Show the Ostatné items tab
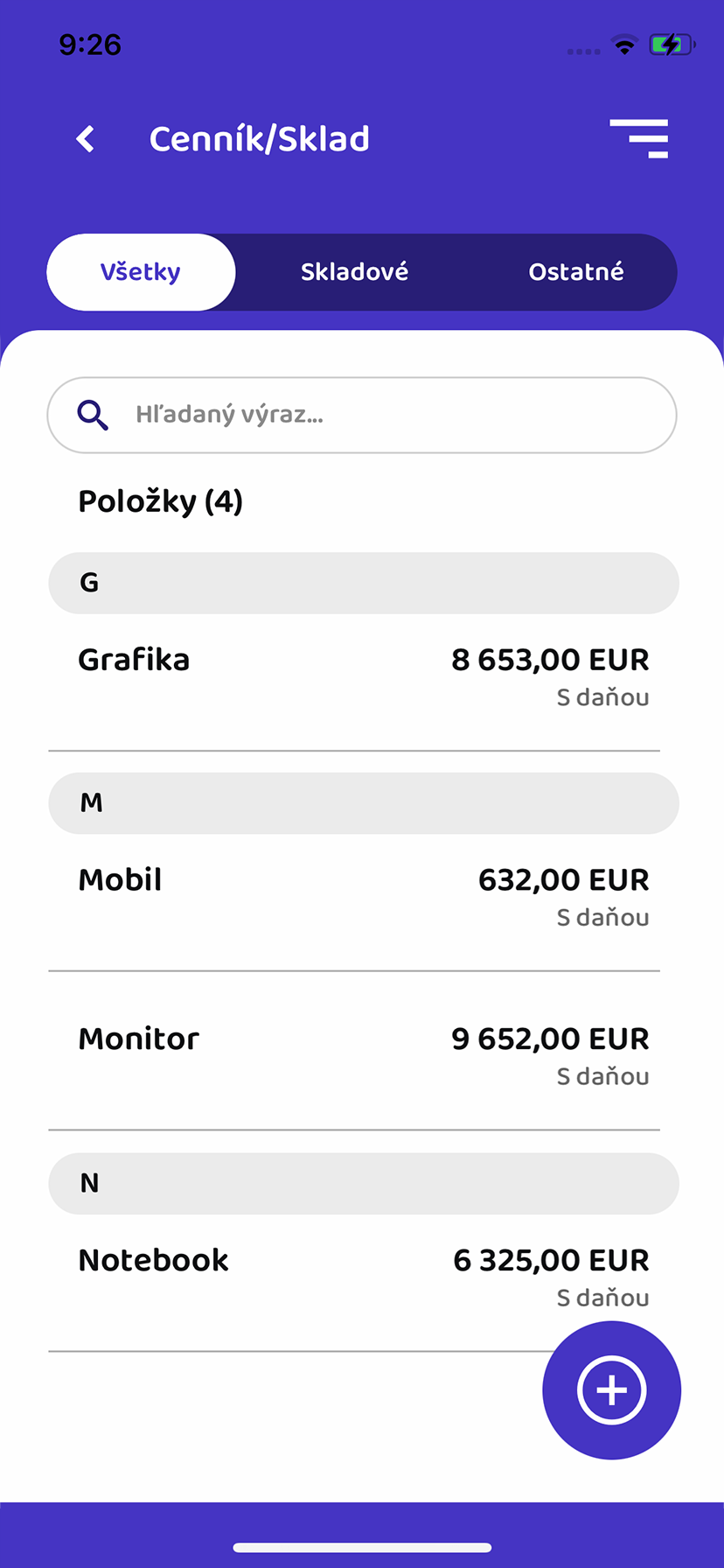This screenshot has width=724, height=1568. tap(576, 272)
